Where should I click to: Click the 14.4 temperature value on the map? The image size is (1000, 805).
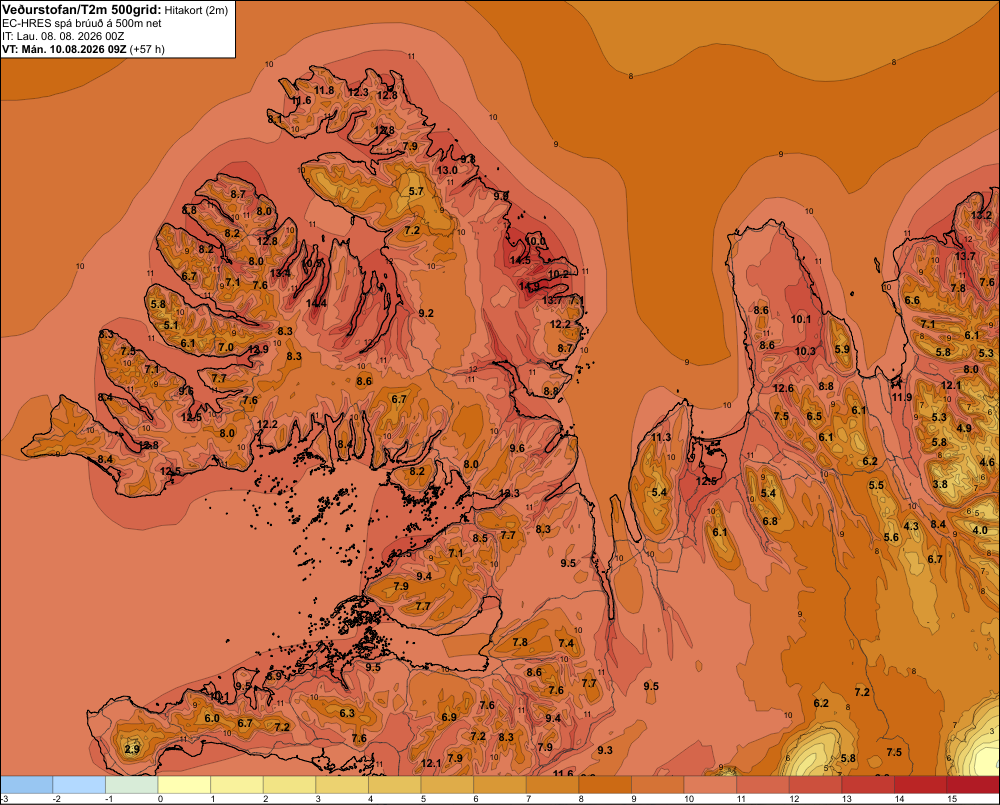316,303
